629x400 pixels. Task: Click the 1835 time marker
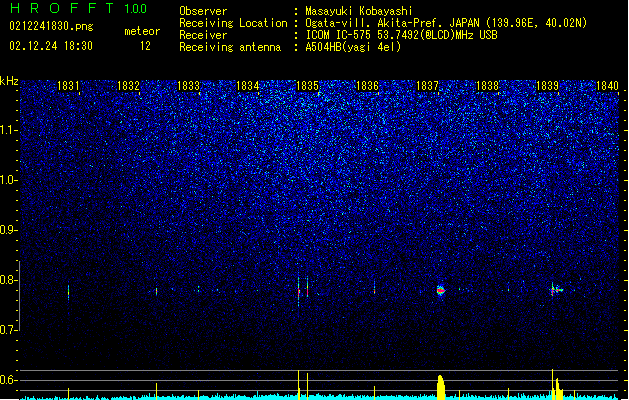307,86
